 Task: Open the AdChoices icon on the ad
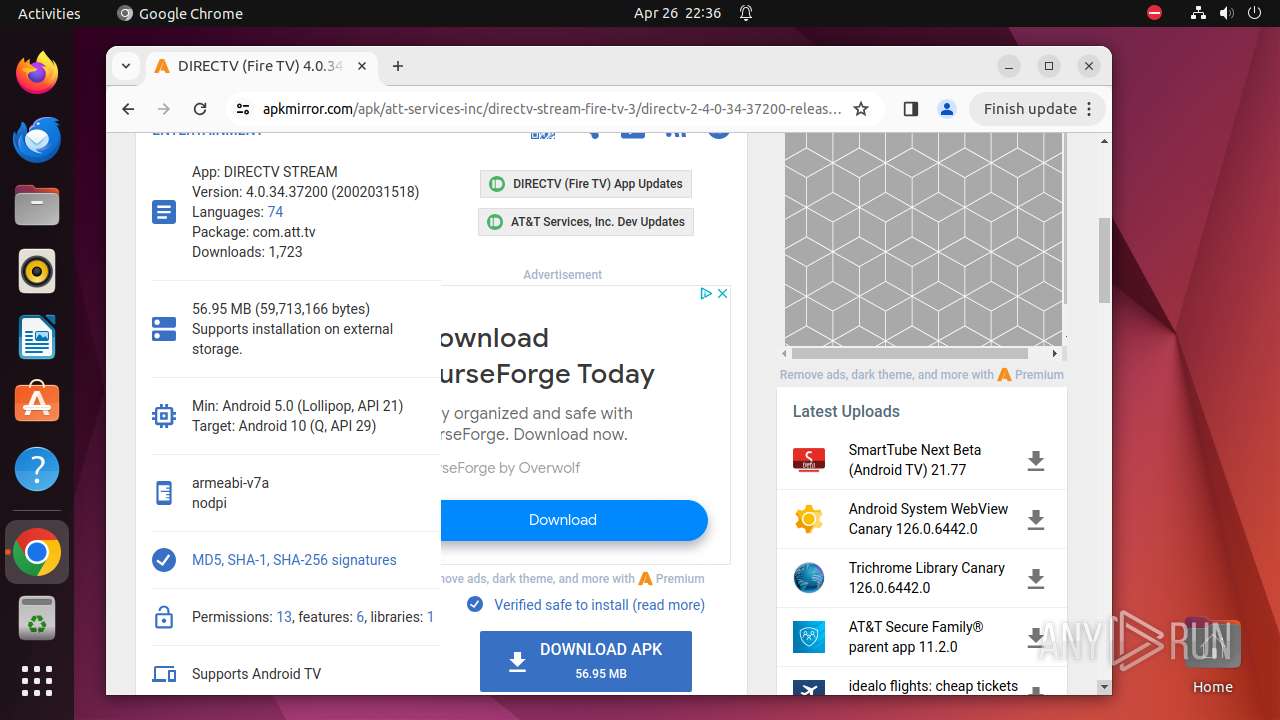click(x=705, y=293)
